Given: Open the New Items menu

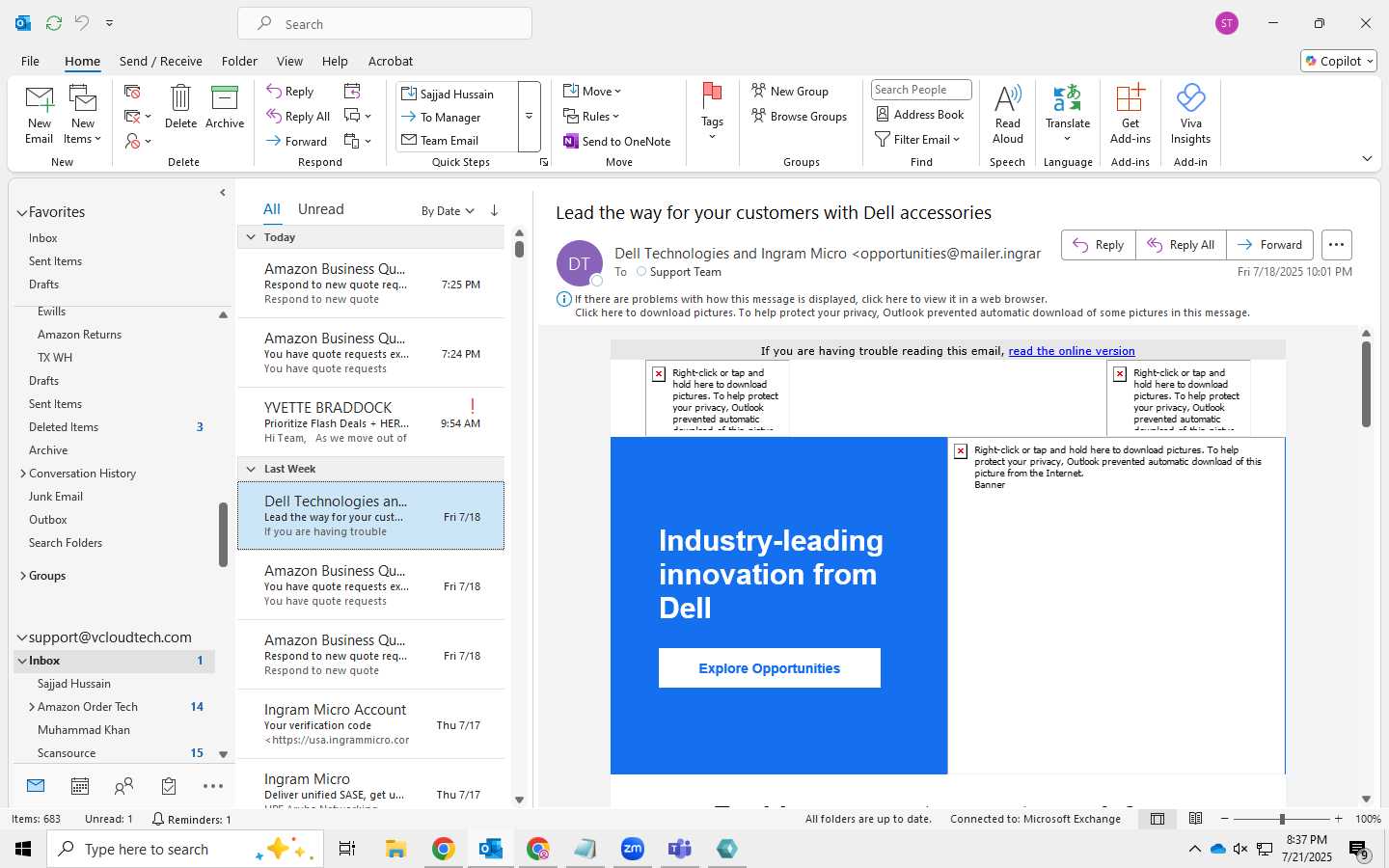Looking at the screenshot, I should tap(83, 115).
